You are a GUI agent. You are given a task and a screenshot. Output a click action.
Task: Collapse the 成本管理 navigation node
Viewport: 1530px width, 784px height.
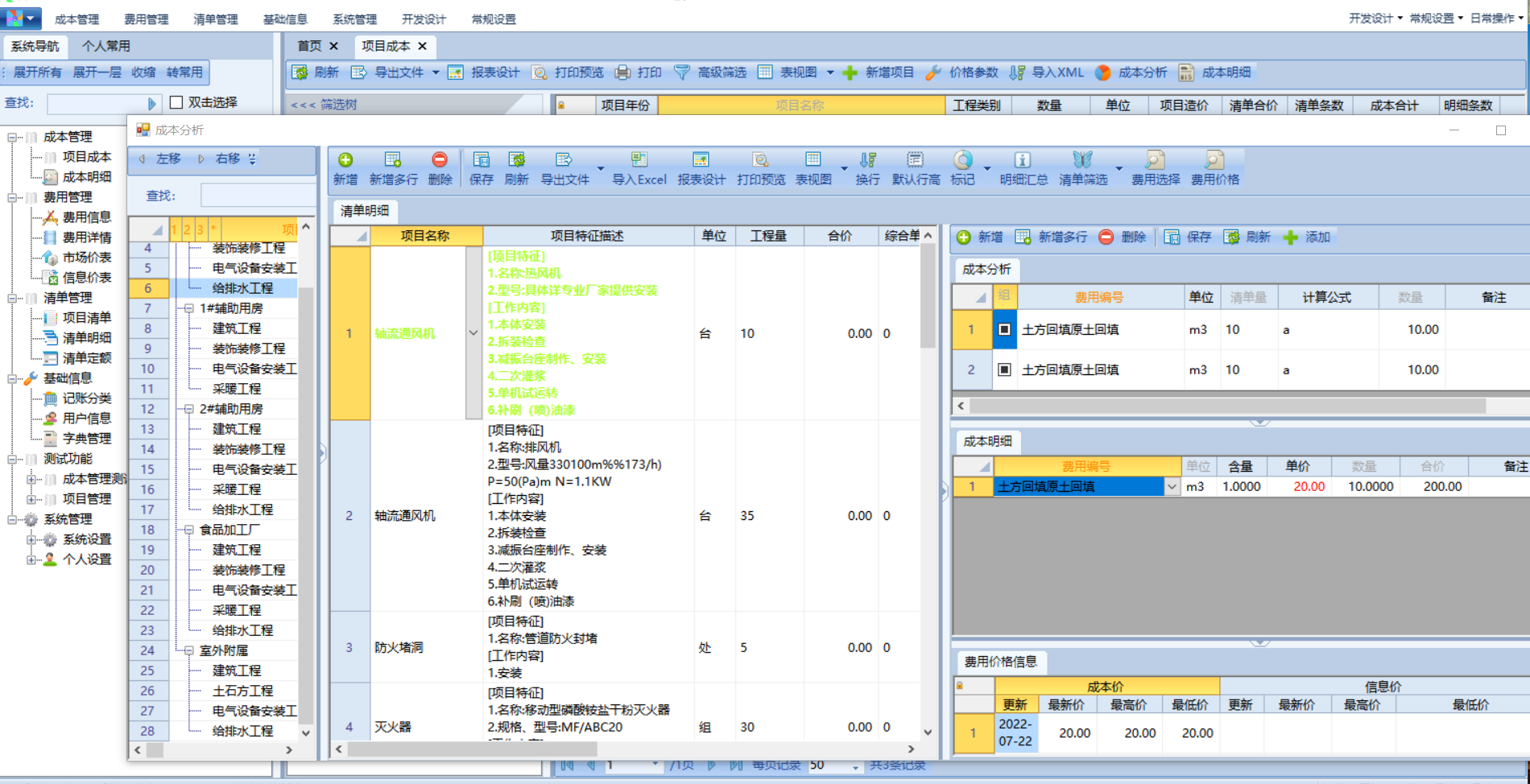12,137
